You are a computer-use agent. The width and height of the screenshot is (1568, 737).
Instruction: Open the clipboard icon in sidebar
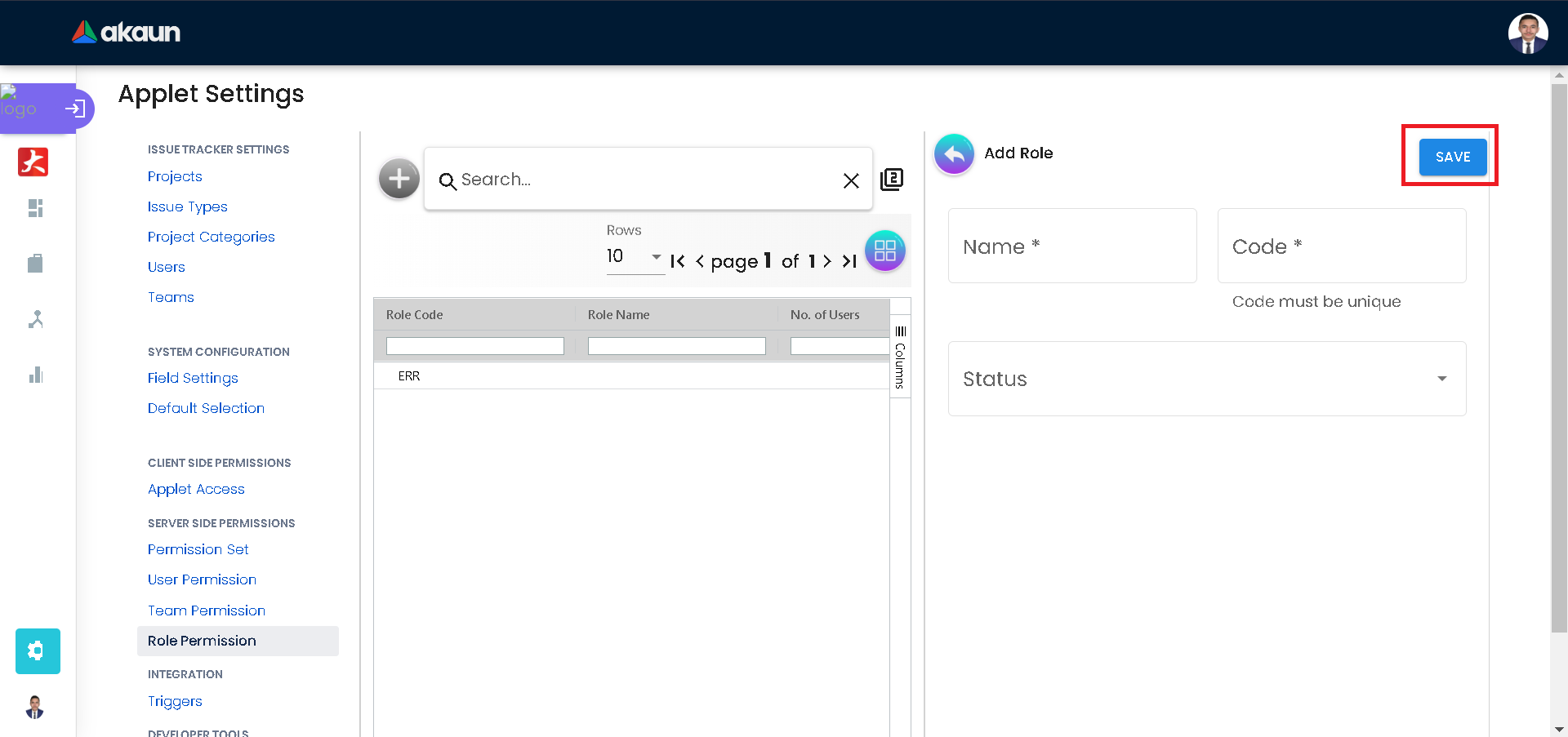click(x=35, y=263)
